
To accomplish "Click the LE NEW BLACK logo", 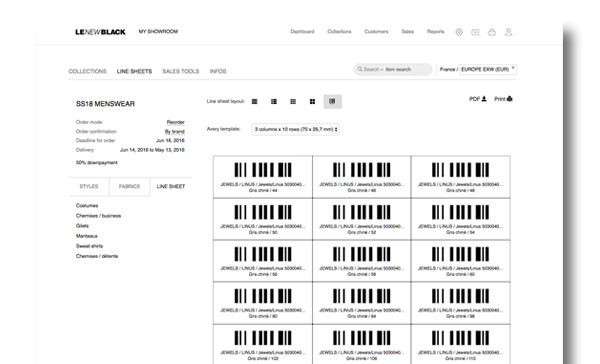I will 100,32.
